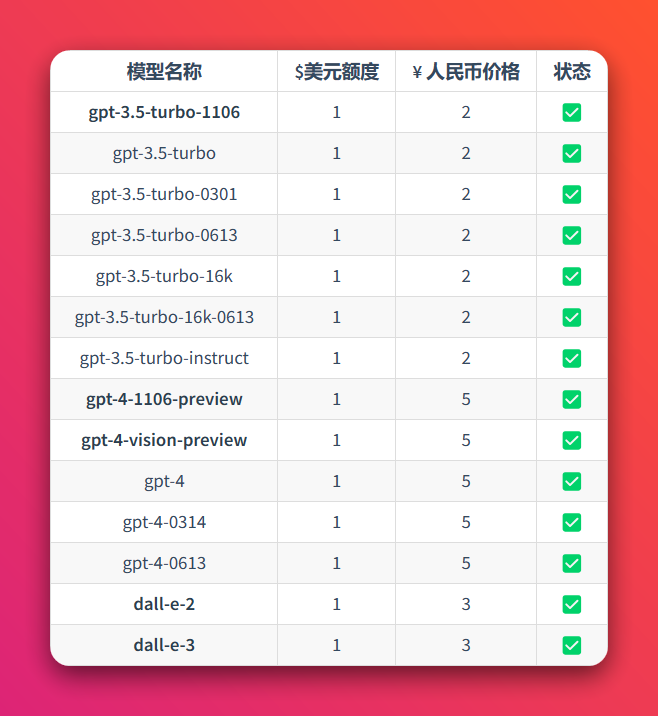Click the status checkmark of gpt-4-vision-preview
The image size is (658, 716).
coord(572,441)
